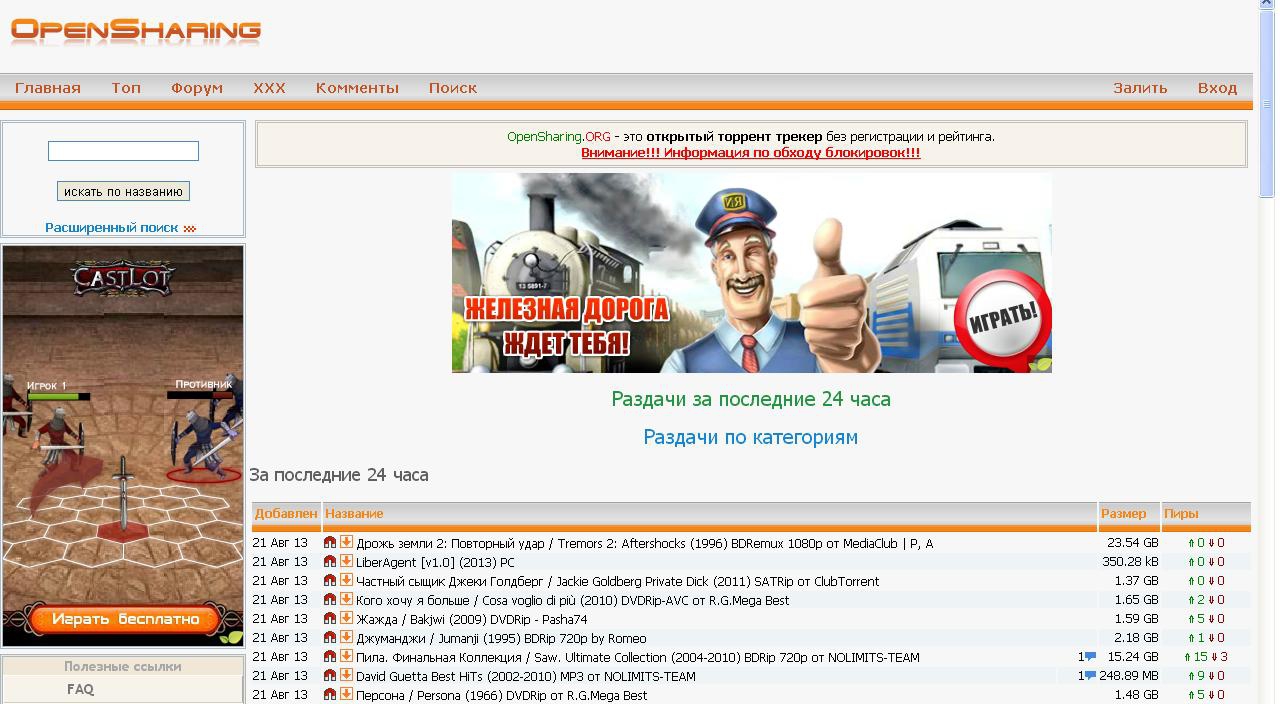Click magnet icon for Cosa voglio di più

(330, 599)
